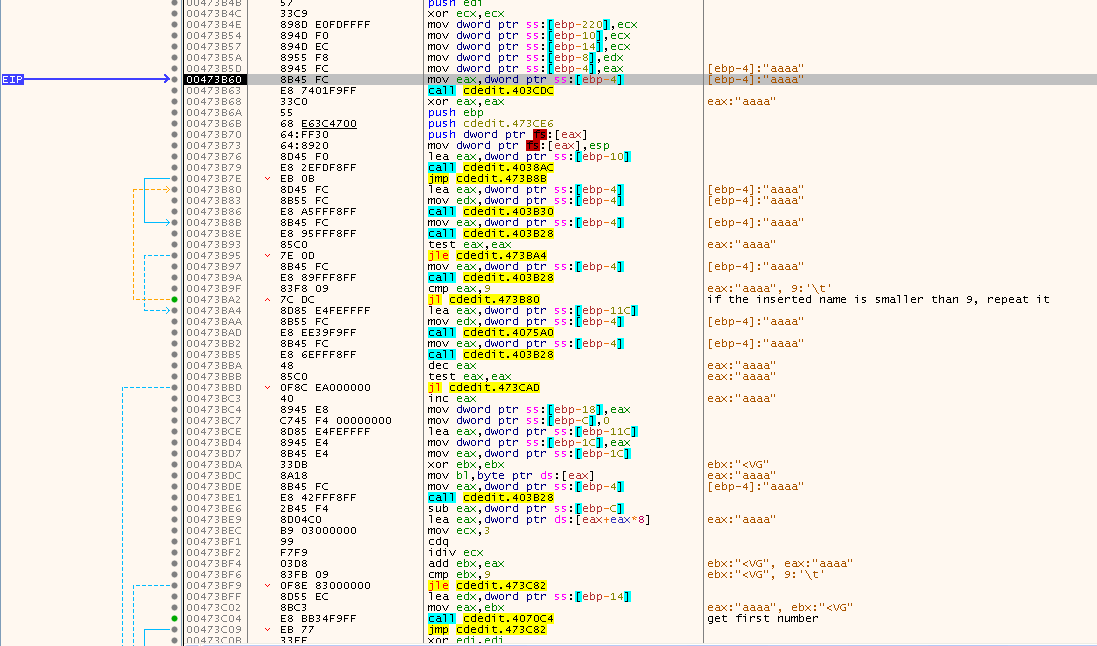Select the underlined E63C4700 operand bytes

pos(329,124)
